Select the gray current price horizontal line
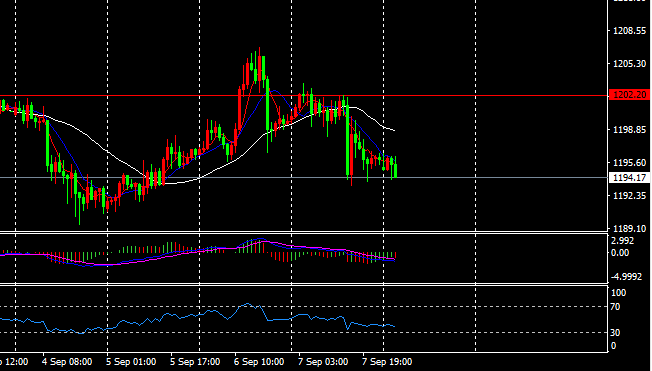Screen dimensions: 652x371 pos(304,178)
